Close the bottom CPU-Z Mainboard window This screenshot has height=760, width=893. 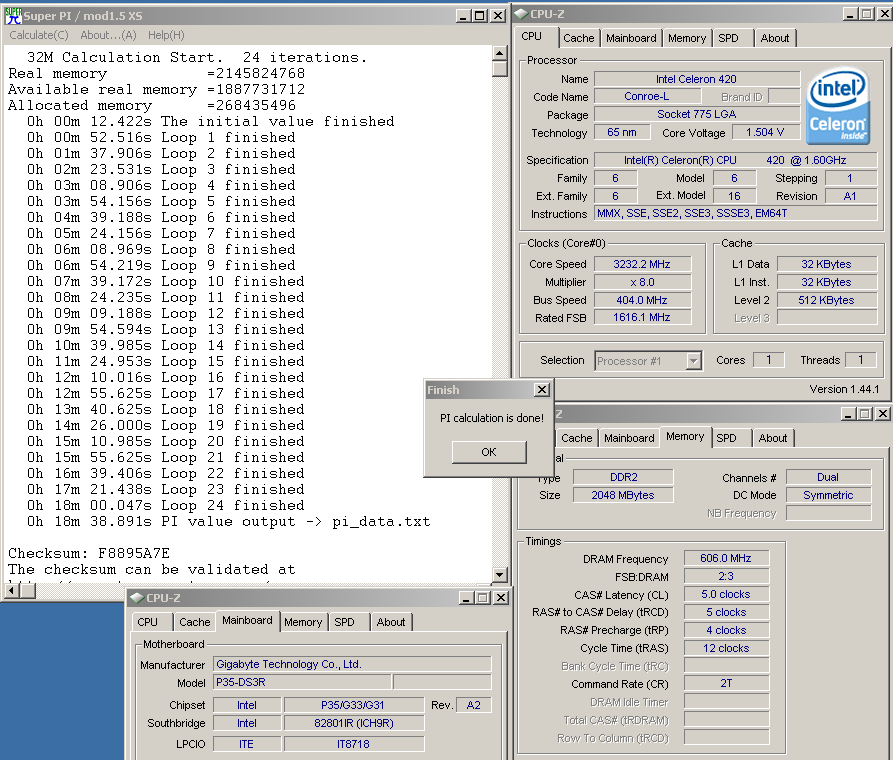coord(501,598)
